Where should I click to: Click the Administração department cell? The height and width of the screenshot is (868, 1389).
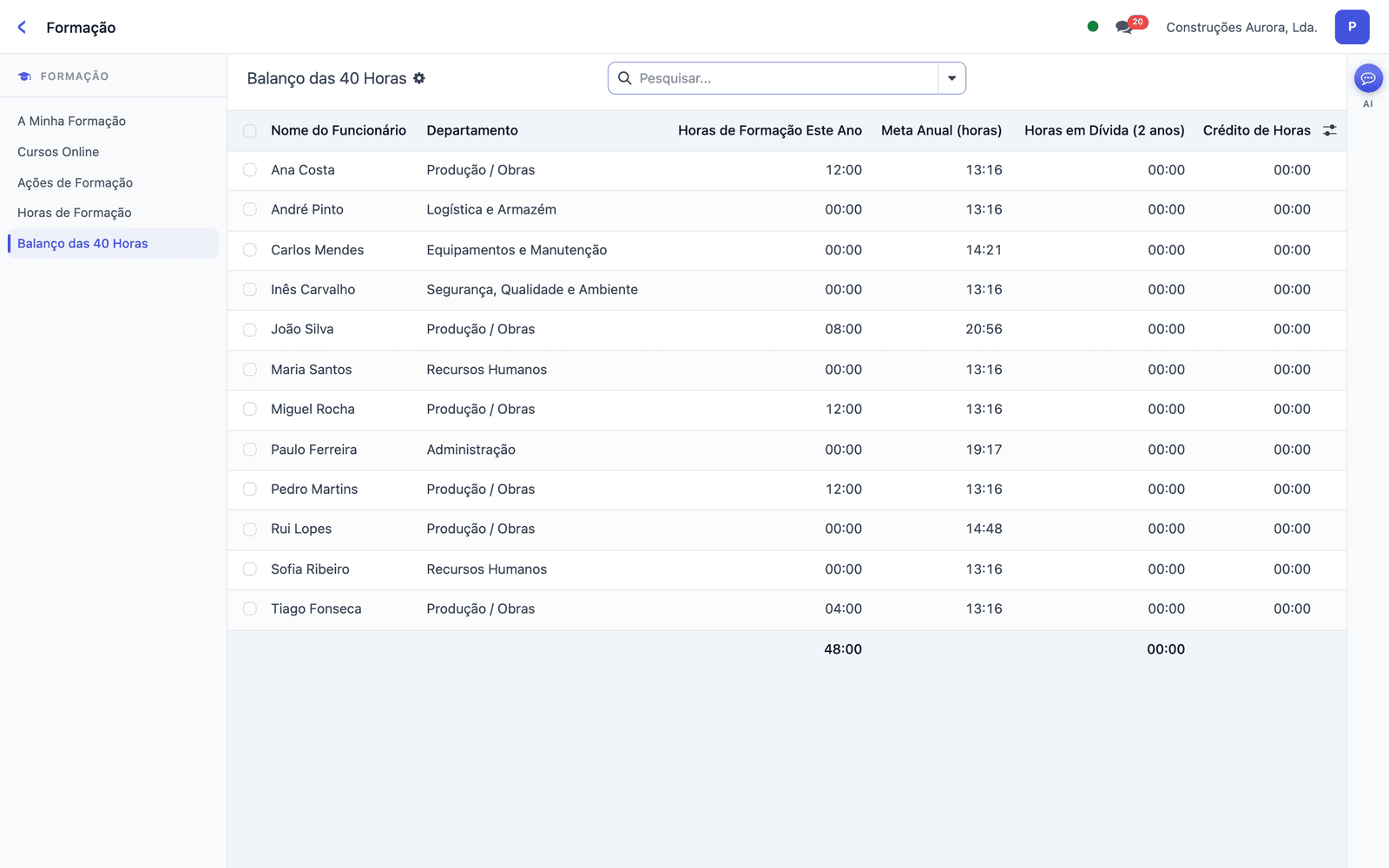point(471,450)
